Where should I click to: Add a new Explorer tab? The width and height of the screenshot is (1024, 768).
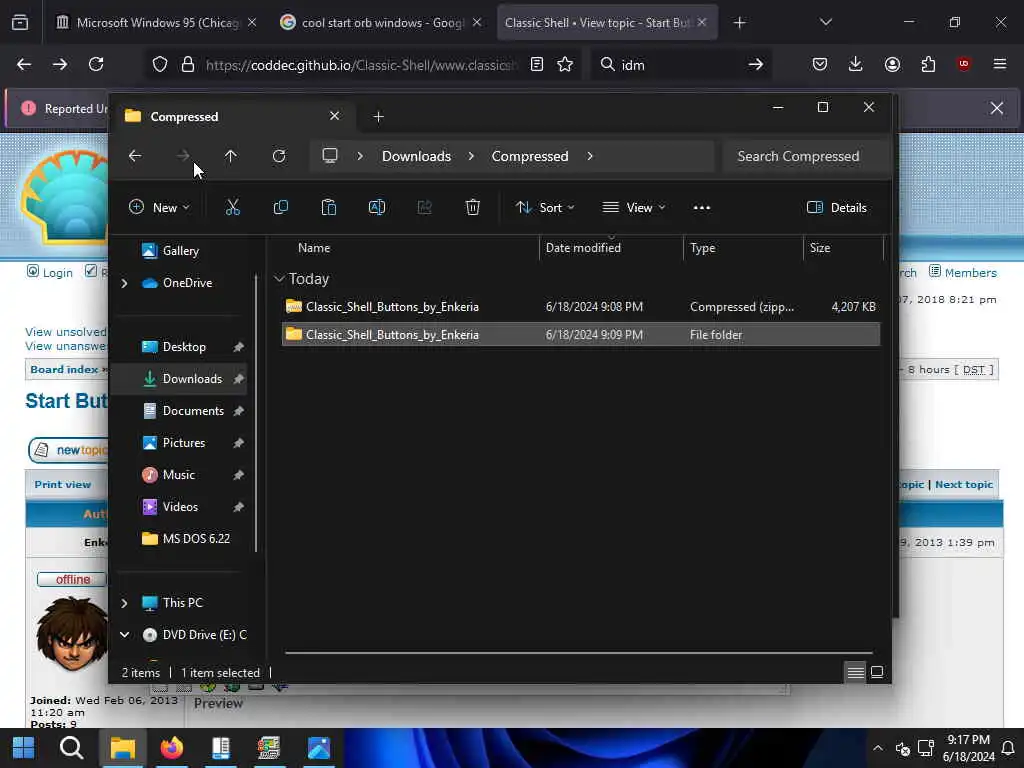(378, 116)
